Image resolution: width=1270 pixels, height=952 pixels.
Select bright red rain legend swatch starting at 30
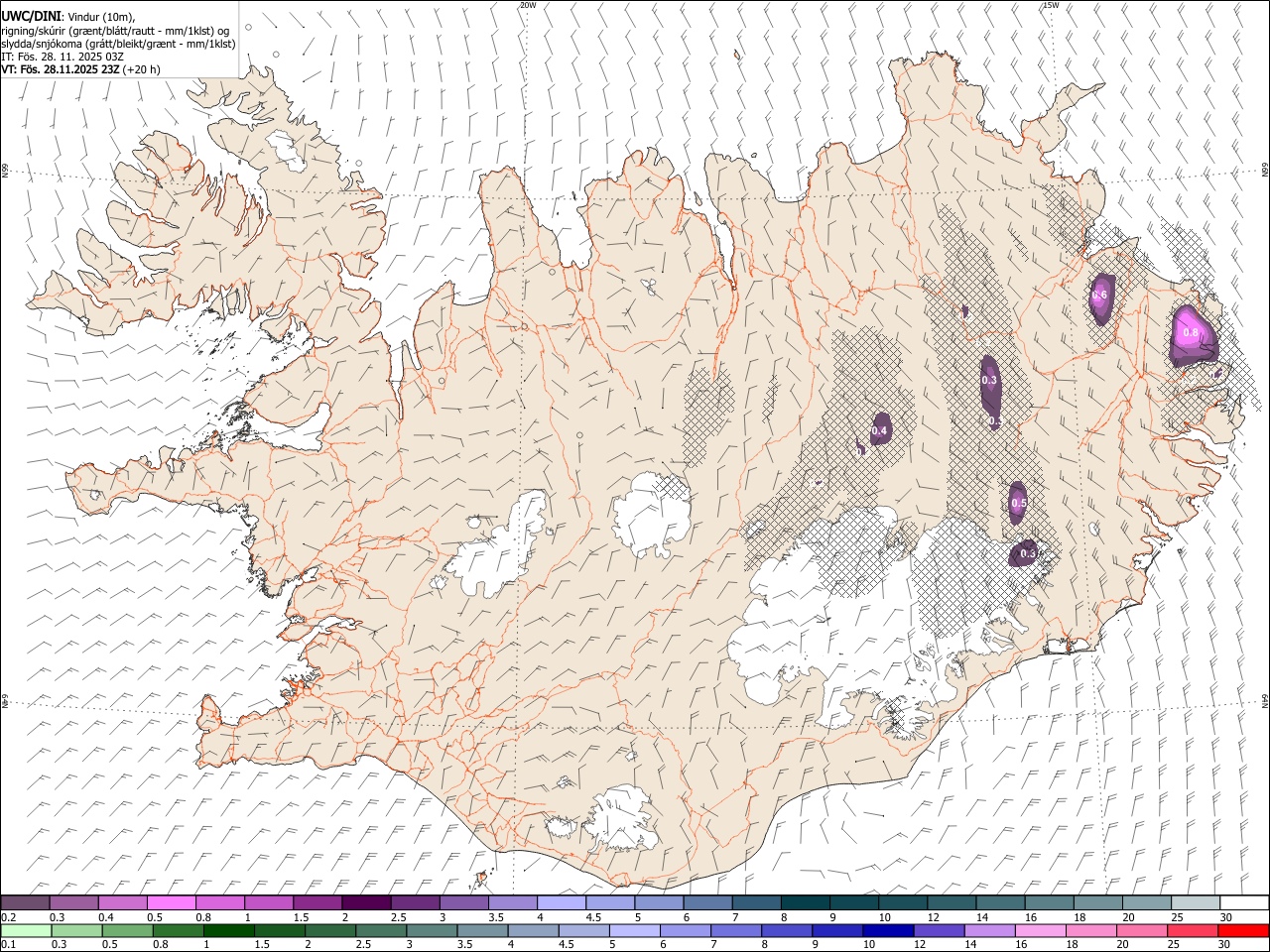pos(1243,930)
